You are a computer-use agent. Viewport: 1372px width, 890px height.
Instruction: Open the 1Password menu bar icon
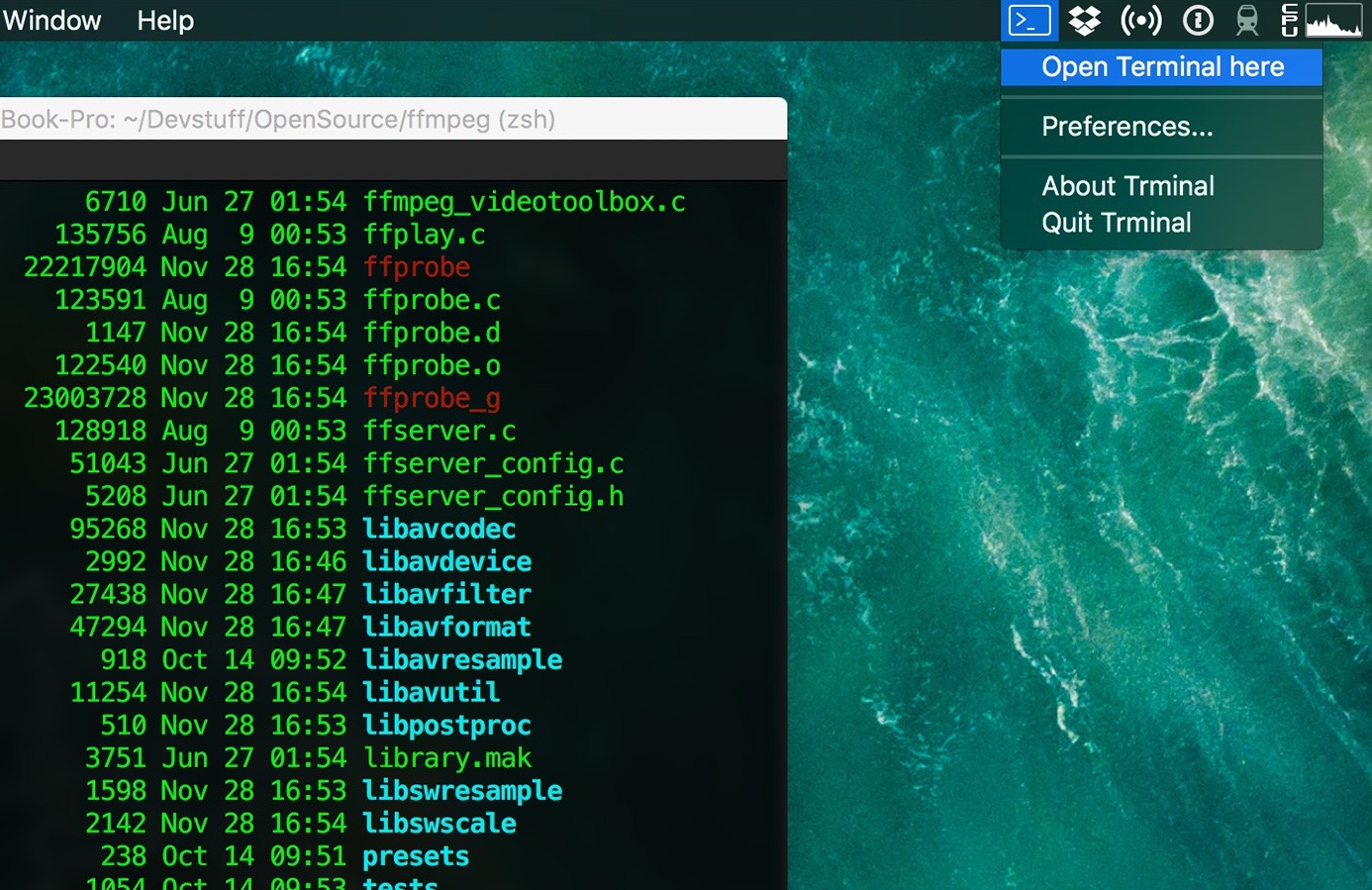(x=1198, y=20)
